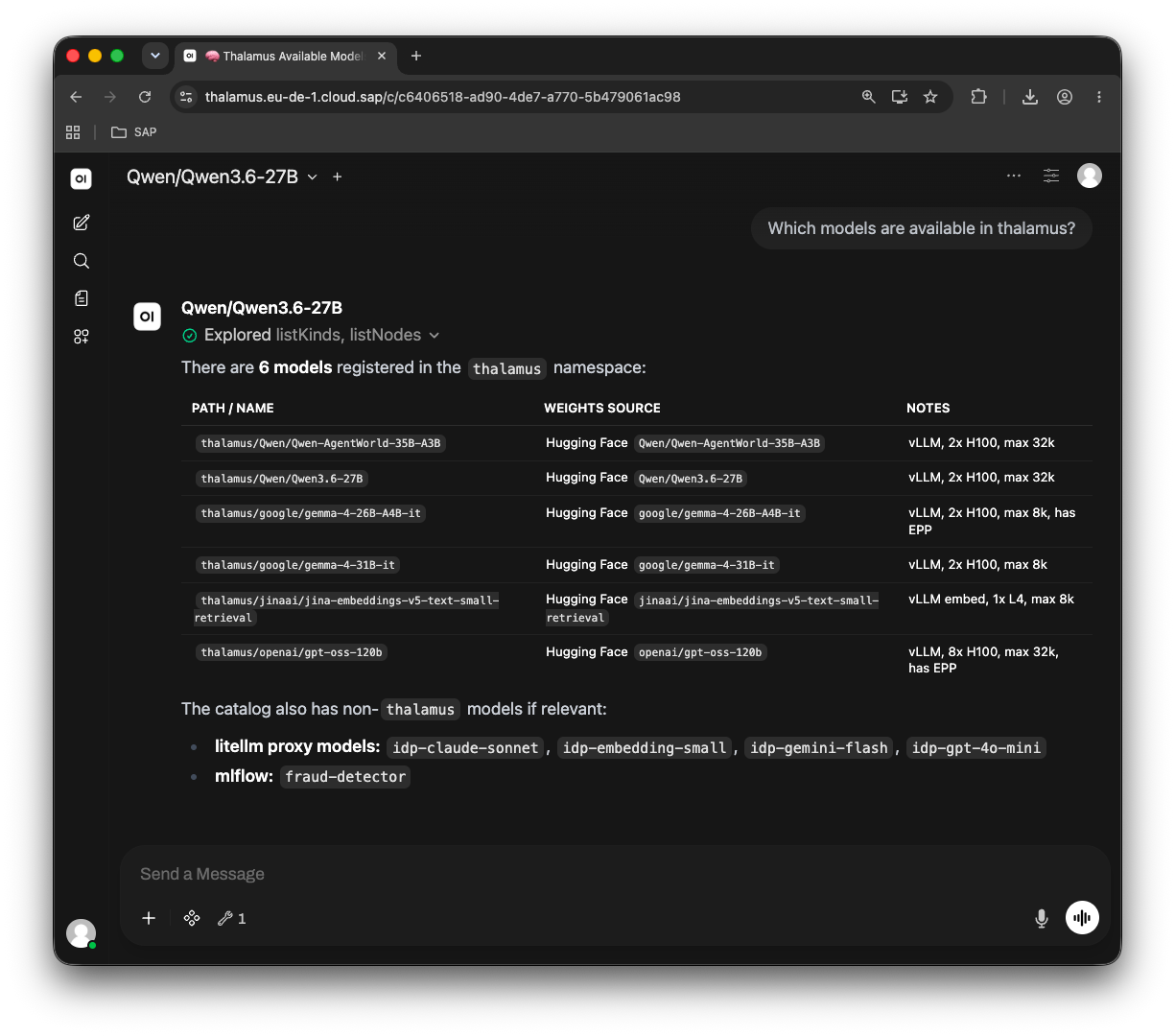Select thalamus/google/gemma-4-26B-A4B-it path cell
Viewport: 1175px width, 1036px height.
(x=311, y=513)
